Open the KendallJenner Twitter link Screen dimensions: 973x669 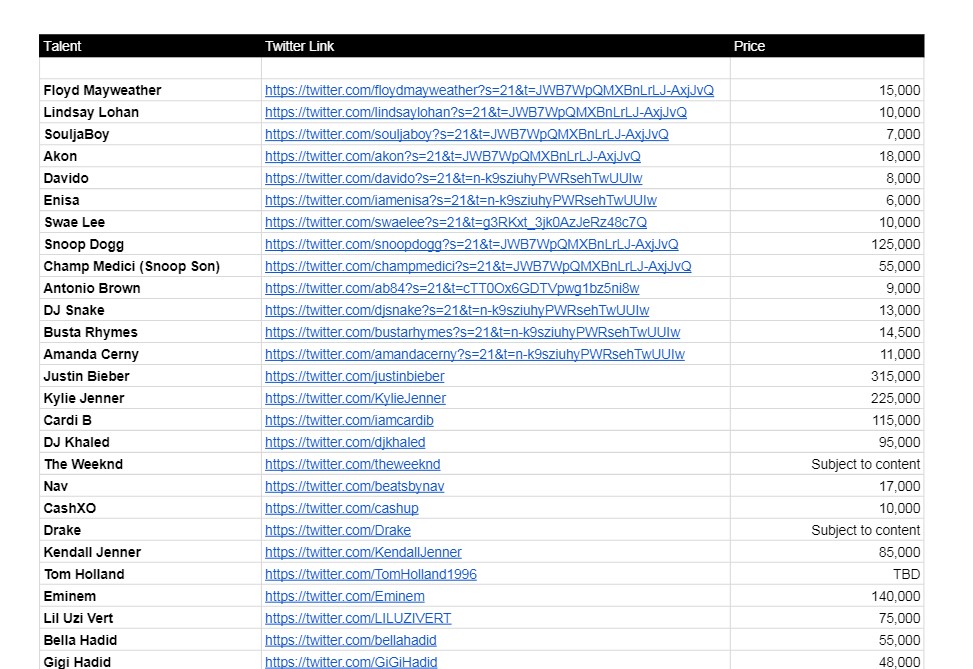pos(363,553)
